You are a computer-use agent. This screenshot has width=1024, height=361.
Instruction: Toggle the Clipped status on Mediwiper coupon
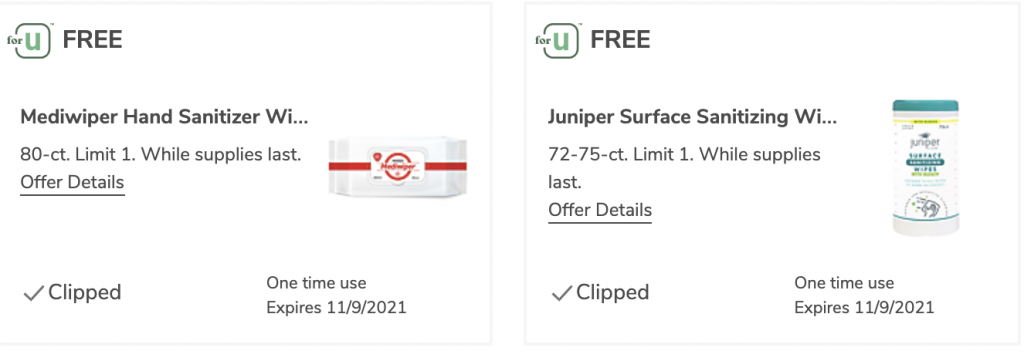click(72, 292)
